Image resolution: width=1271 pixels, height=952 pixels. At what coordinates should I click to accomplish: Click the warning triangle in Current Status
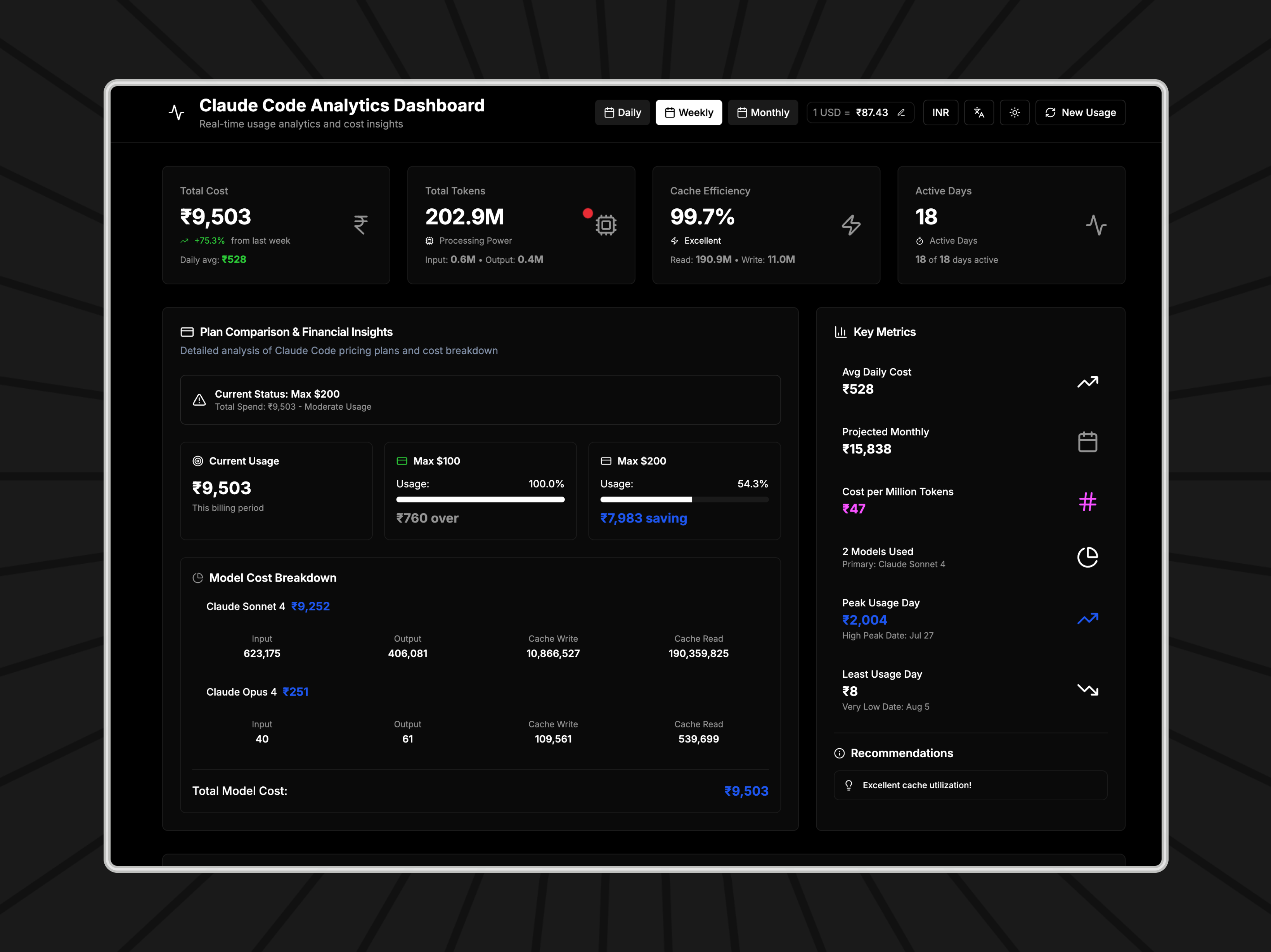199,400
